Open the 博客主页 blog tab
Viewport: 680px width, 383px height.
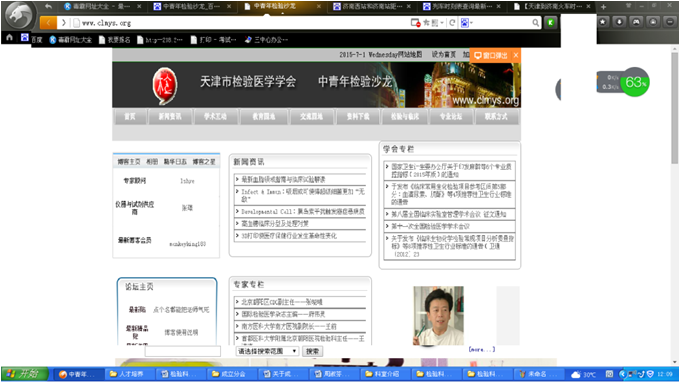pos(129,162)
